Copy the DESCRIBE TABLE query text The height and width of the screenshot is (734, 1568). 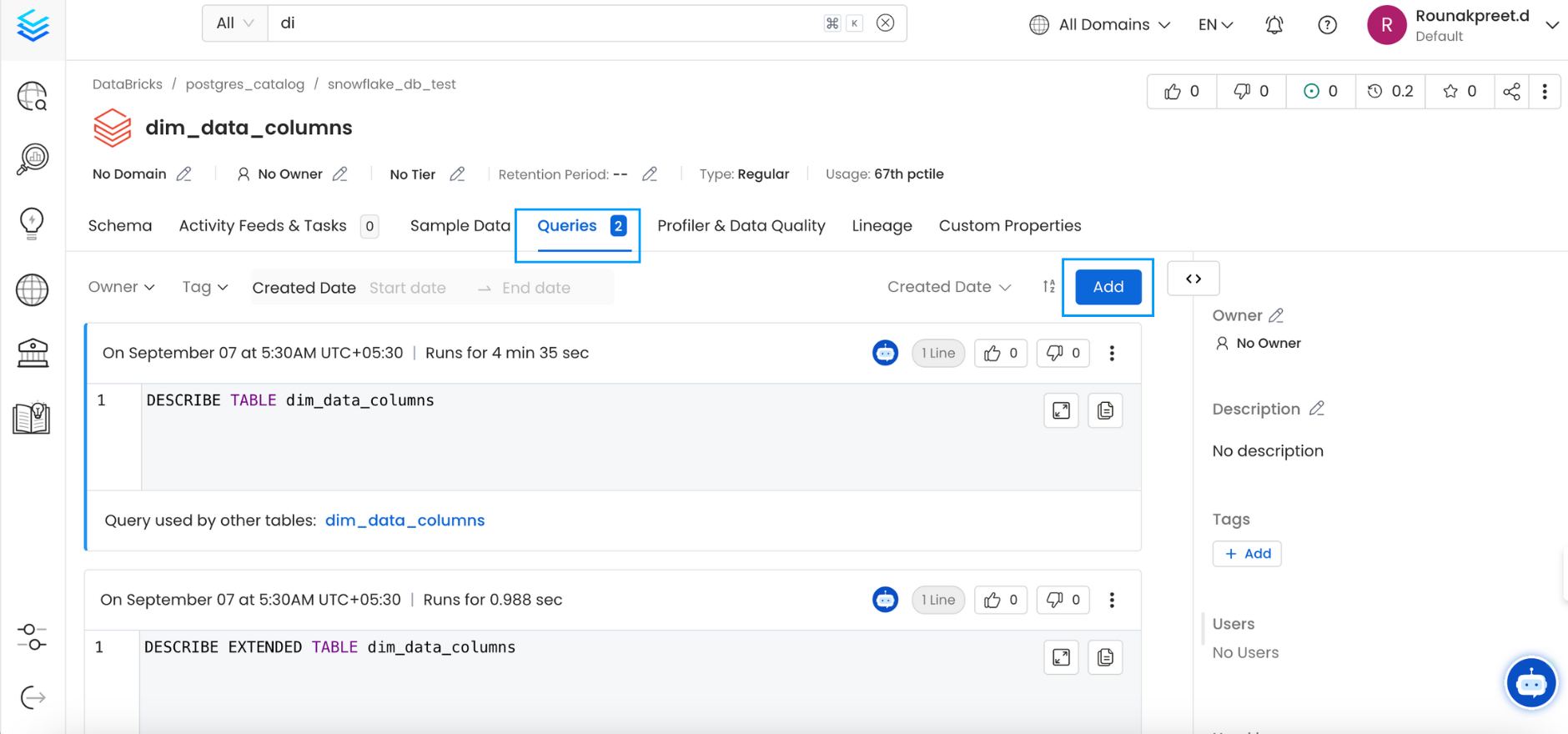pos(1105,410)
